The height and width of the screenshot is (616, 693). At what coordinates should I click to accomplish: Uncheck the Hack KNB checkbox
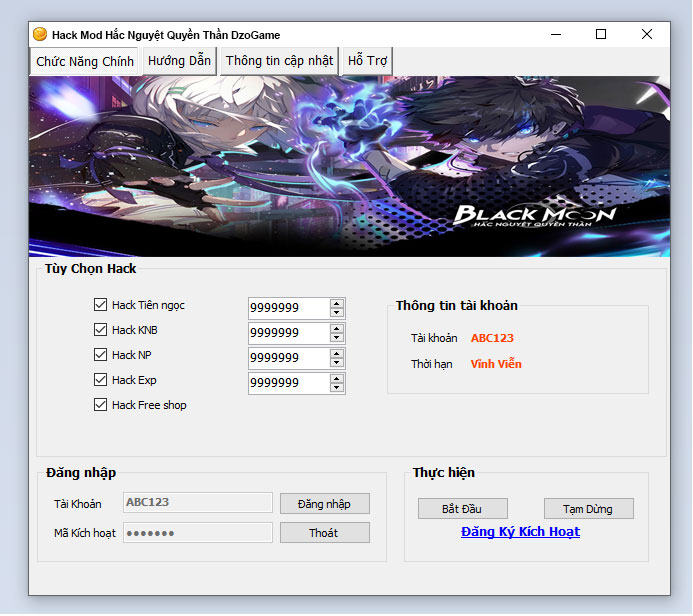click(100, 330)
